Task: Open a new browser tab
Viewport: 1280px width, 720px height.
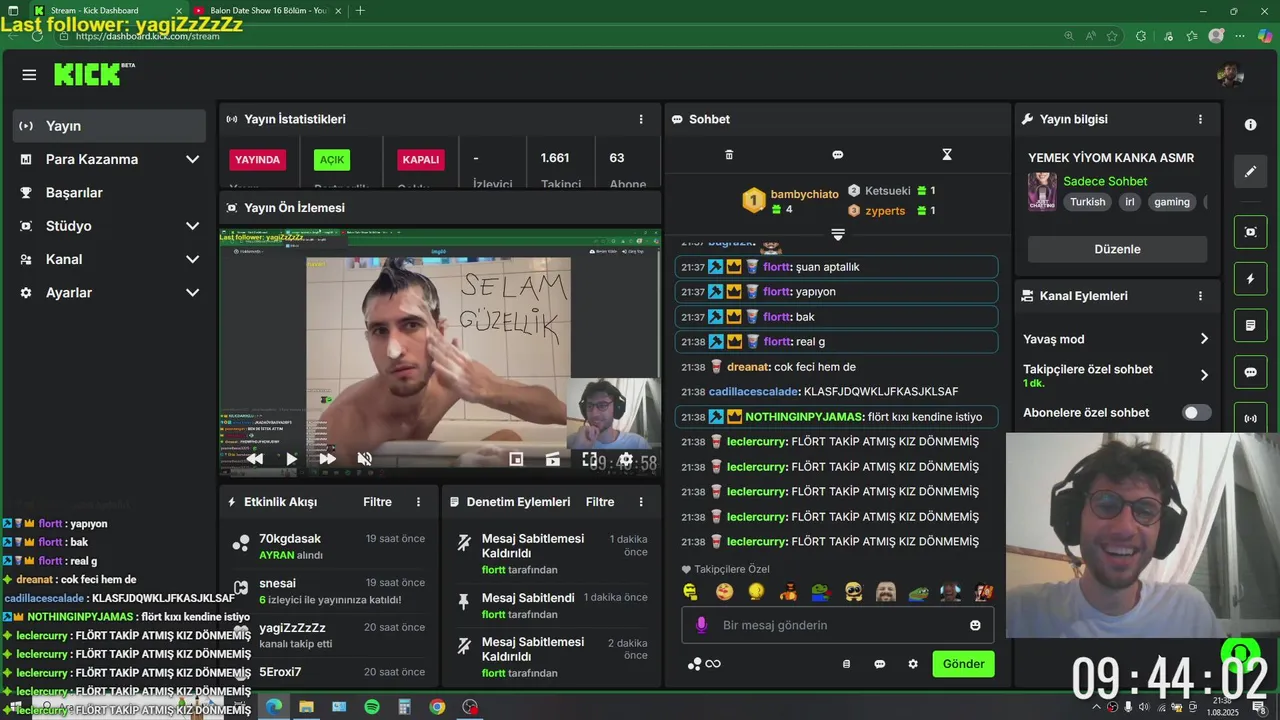Action: pos(360,11)
